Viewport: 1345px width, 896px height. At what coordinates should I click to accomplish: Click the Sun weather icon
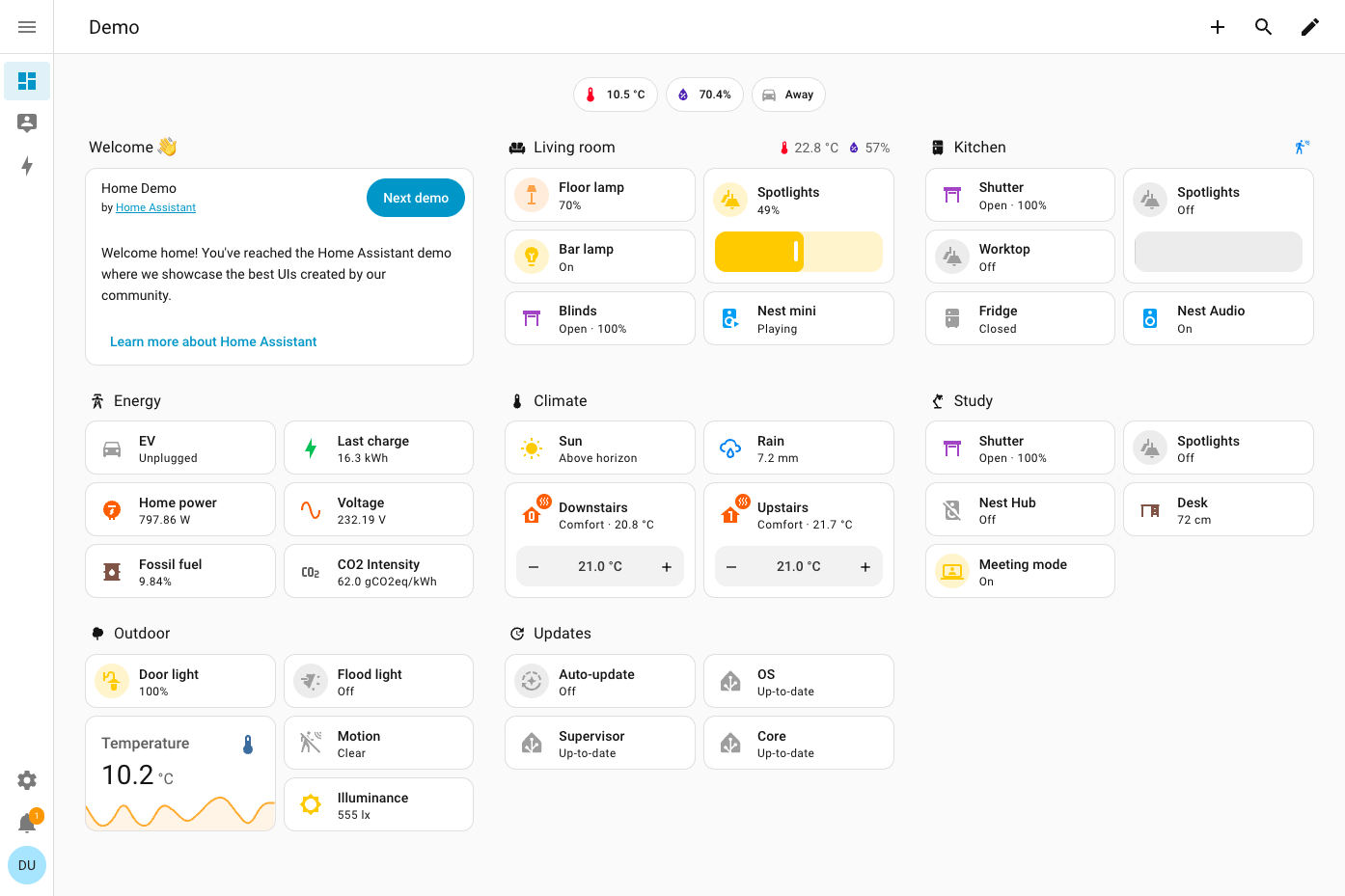(x=532, y=448)
